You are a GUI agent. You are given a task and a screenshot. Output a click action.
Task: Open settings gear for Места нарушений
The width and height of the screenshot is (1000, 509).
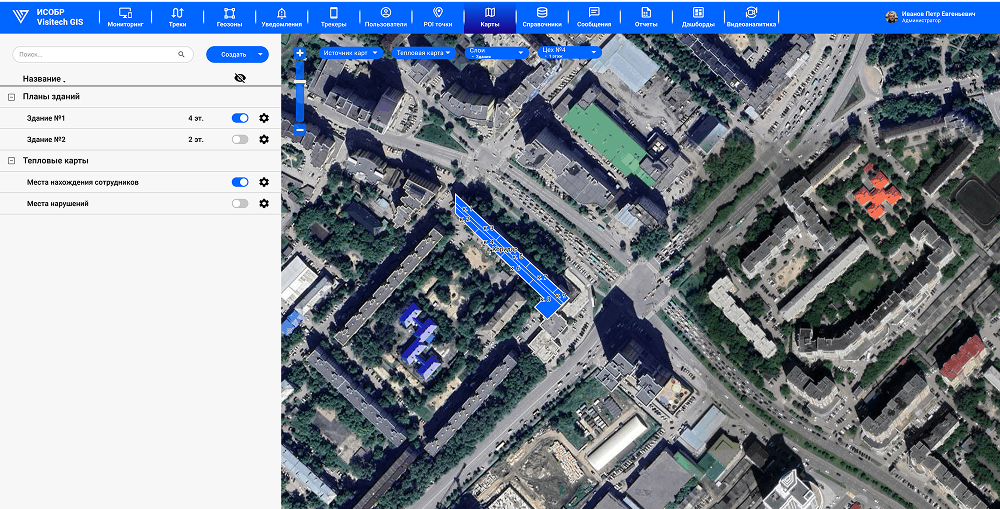[264, 204]
